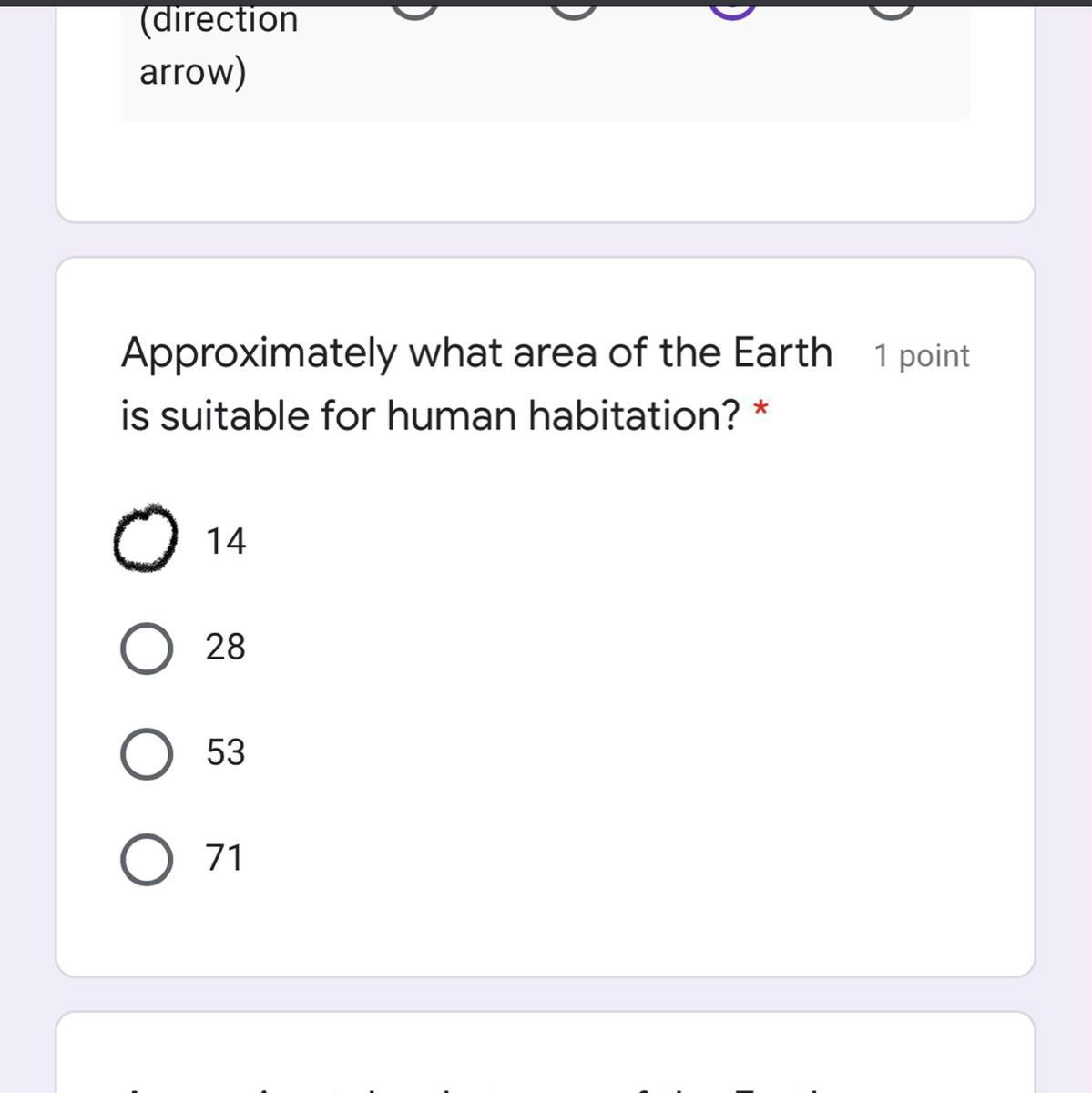Screen dimensions: 1092x1093
Task: Mark the 71 radio option
Action: coord(147,860)
